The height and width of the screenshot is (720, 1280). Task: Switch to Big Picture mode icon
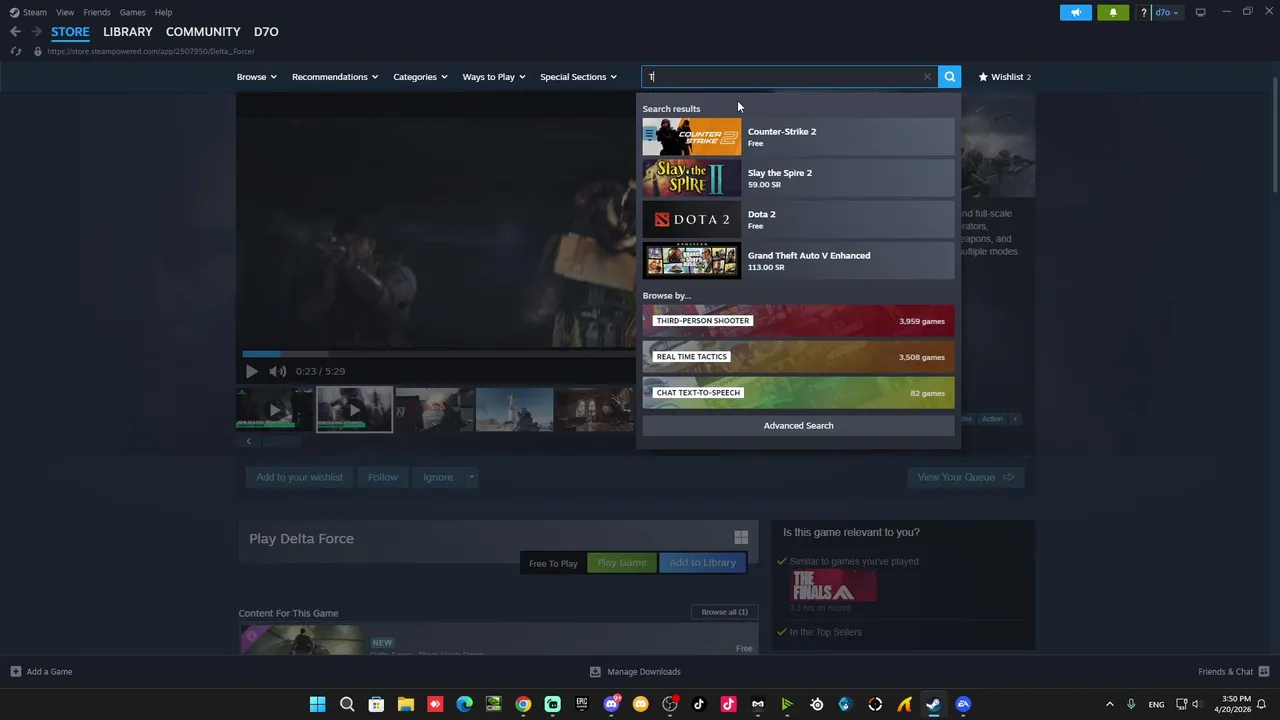pyautogui.click(x=1200, y=12)
